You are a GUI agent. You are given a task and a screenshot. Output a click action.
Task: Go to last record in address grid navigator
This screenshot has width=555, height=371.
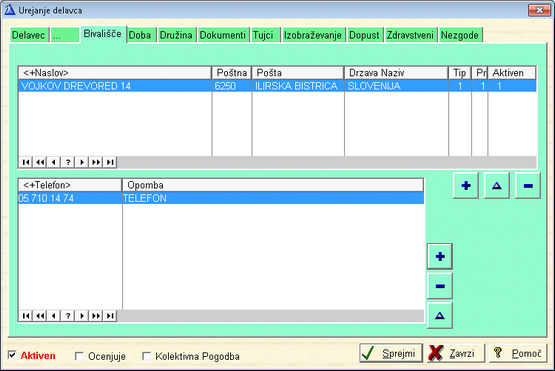110,162
